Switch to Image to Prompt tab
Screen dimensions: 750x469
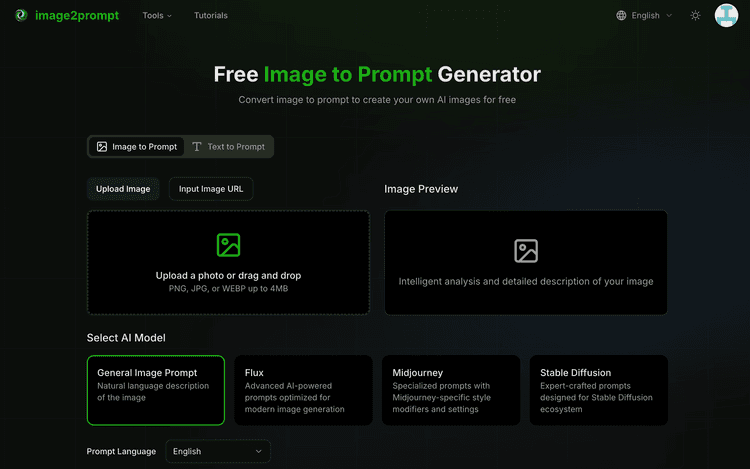[x=137, y=147]
